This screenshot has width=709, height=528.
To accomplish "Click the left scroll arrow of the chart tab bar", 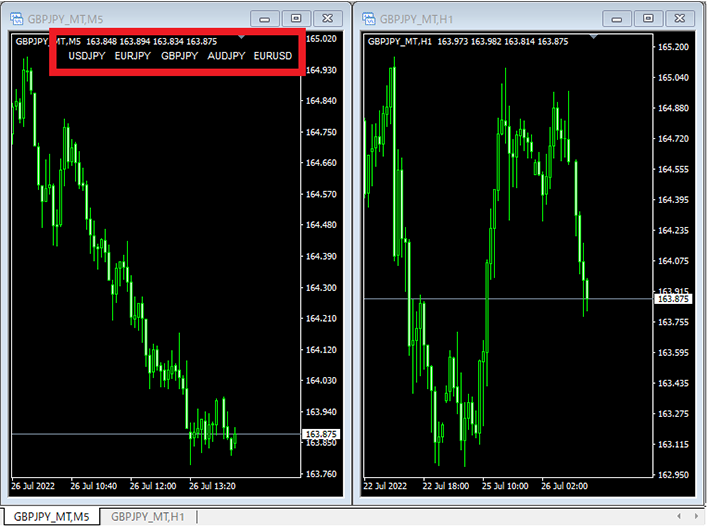I will [x=679, y=516].
